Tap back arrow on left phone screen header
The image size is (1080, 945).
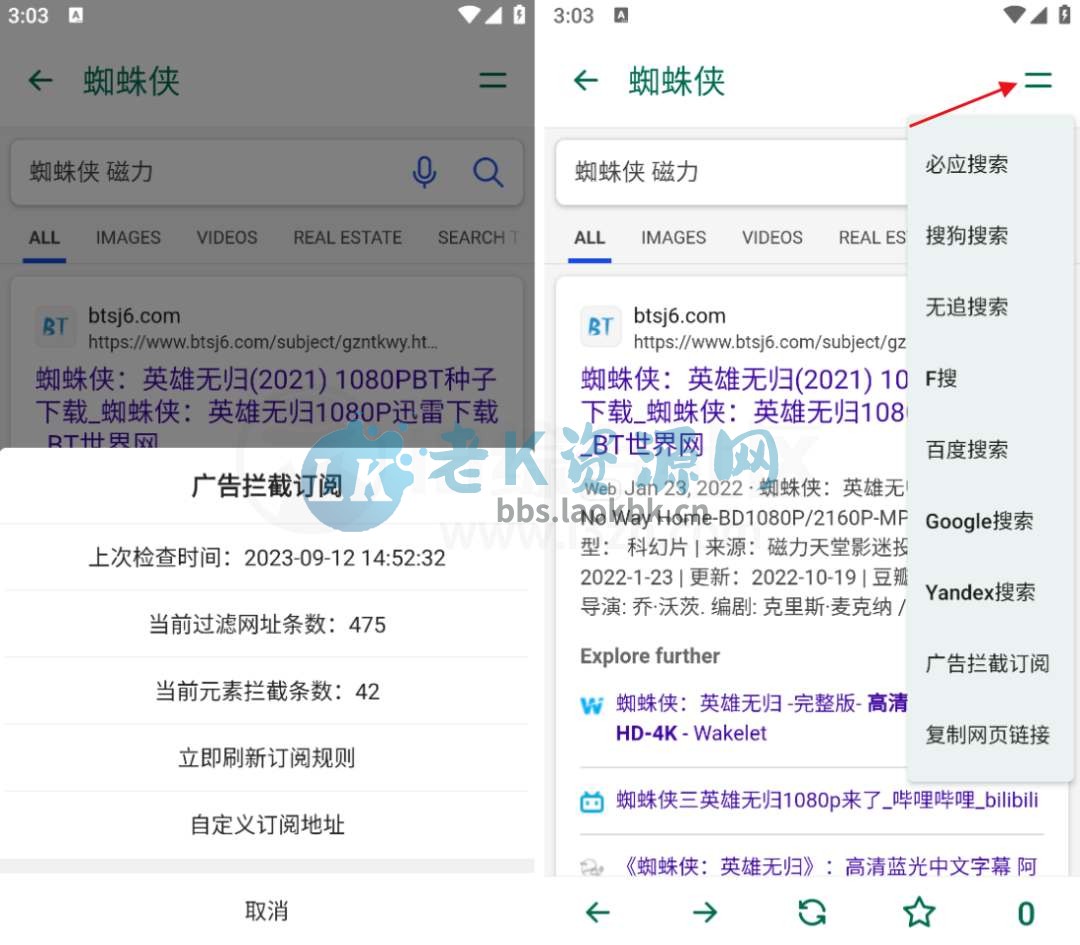point(41,81)
